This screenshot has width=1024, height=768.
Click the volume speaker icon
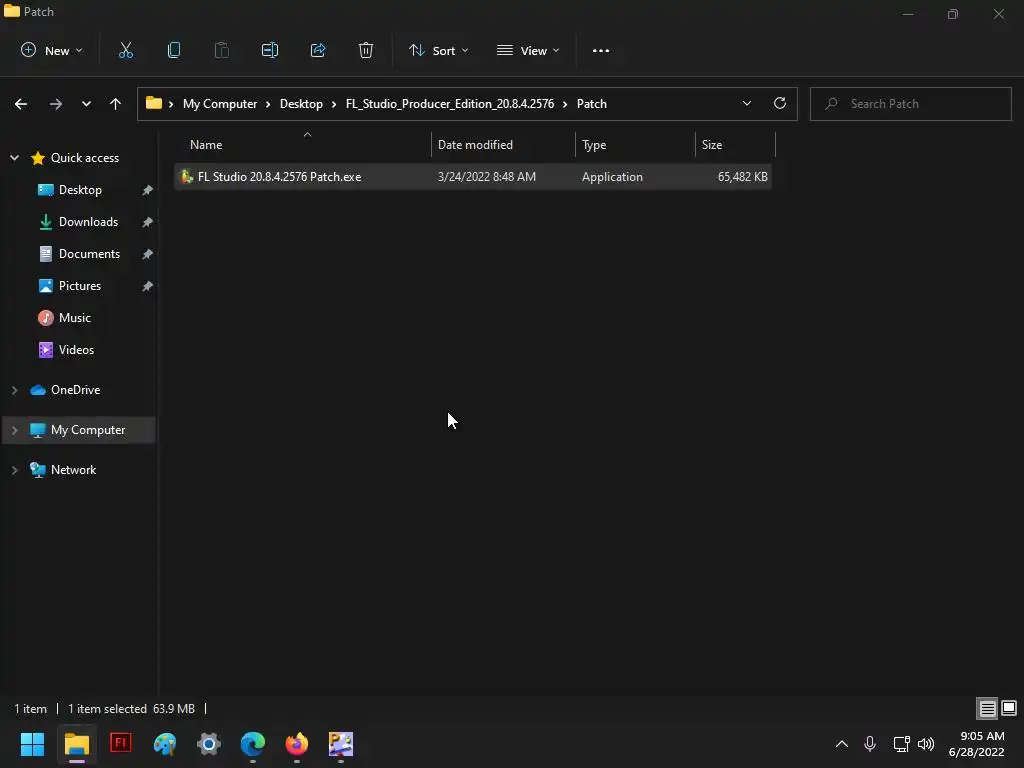[x=926, y=744]
